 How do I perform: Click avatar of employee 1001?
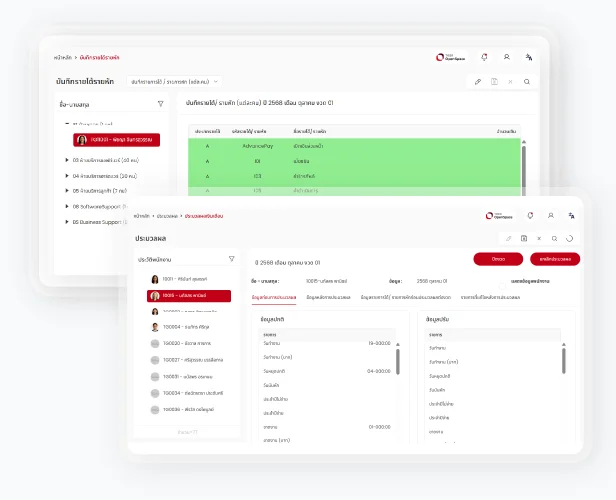click(x=155, y=279)
